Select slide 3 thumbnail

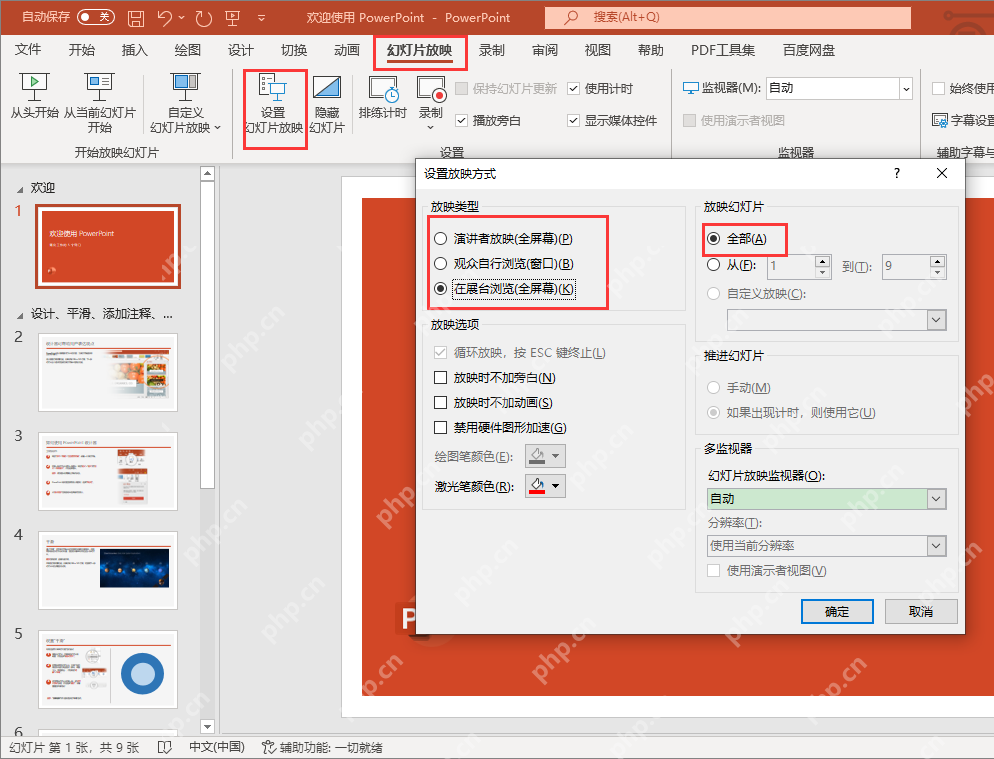108,471
